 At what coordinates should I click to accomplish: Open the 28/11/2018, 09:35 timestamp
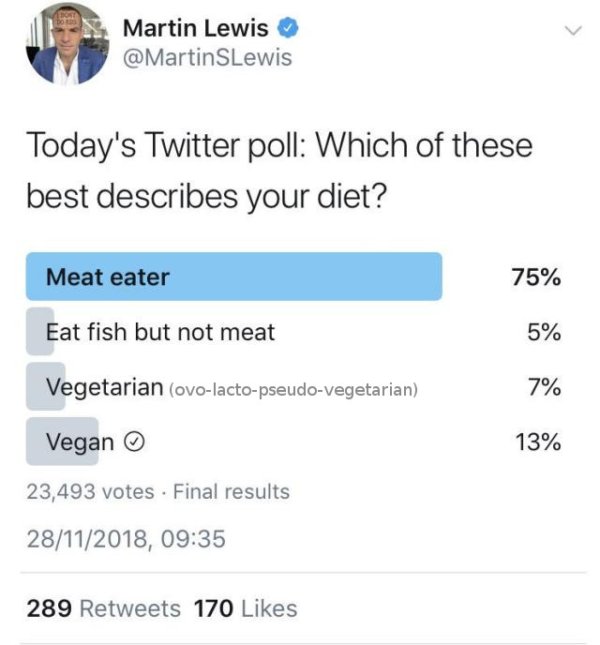[126, 540]
